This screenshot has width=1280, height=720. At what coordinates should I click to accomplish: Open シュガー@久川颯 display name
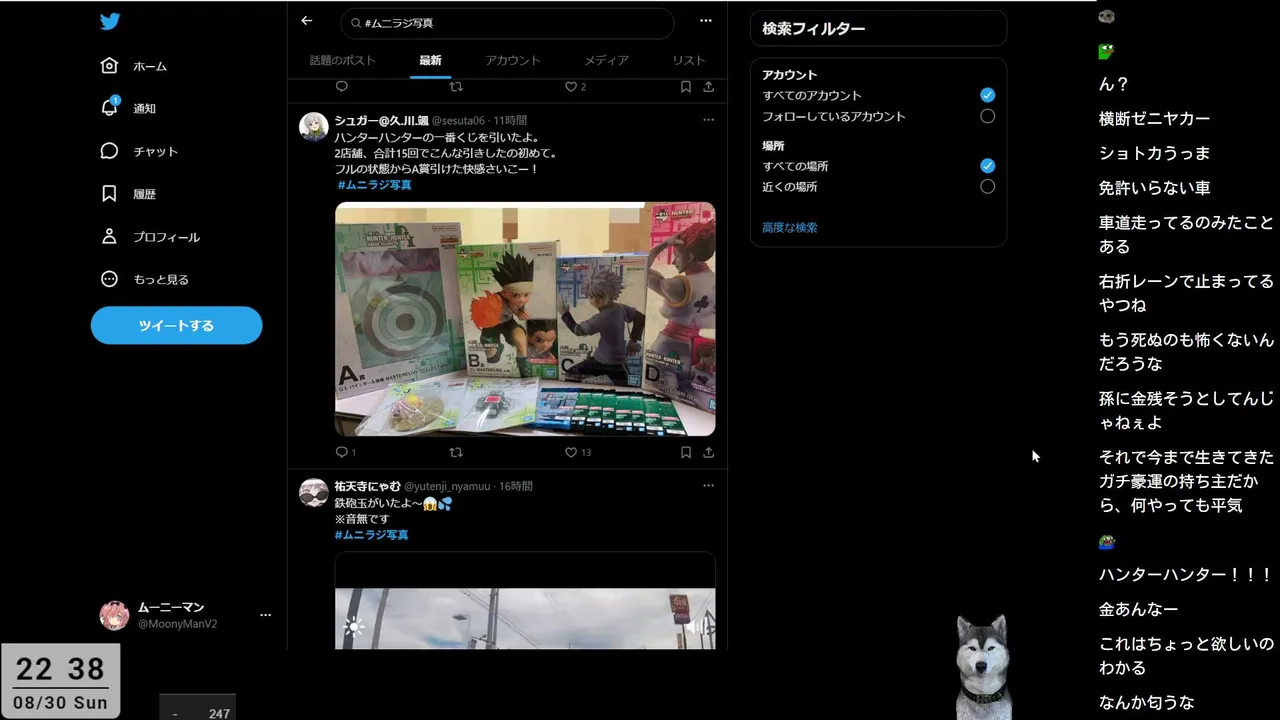pyautogui.click(x=381, y=120)
